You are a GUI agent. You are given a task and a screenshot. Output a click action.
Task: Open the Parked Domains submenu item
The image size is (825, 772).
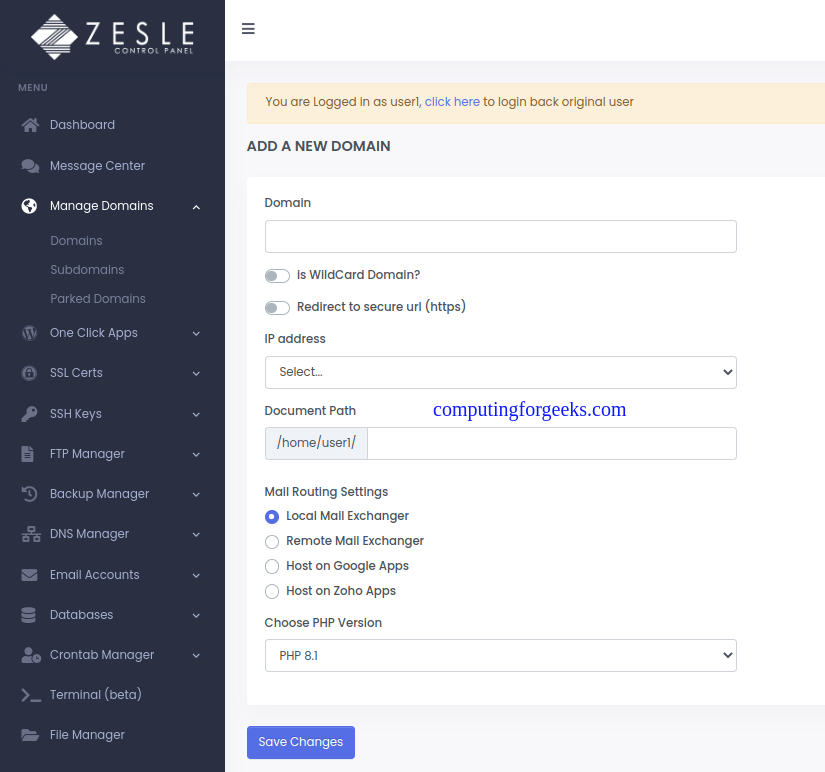point(98,298)
